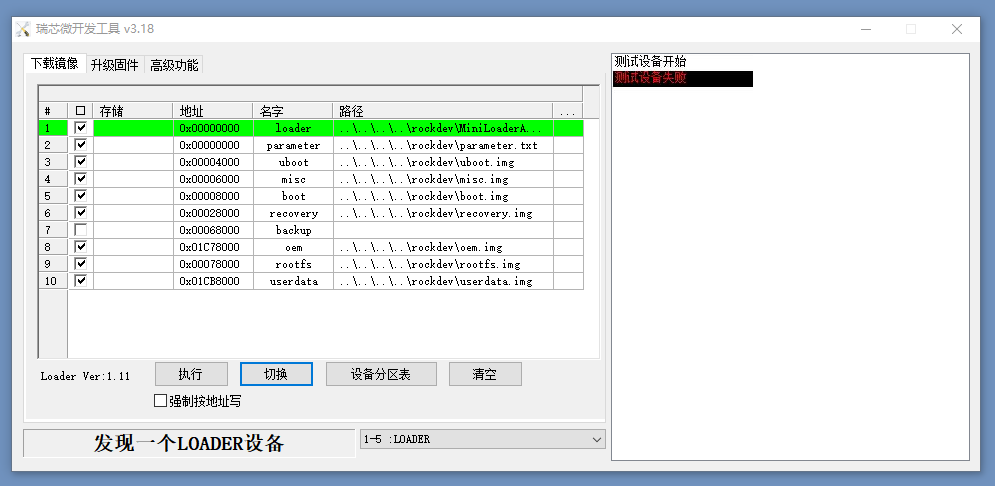Uncheck the userdata row checkbox
The width and height of the screenshot is (995, 486).
pos(81,280)
